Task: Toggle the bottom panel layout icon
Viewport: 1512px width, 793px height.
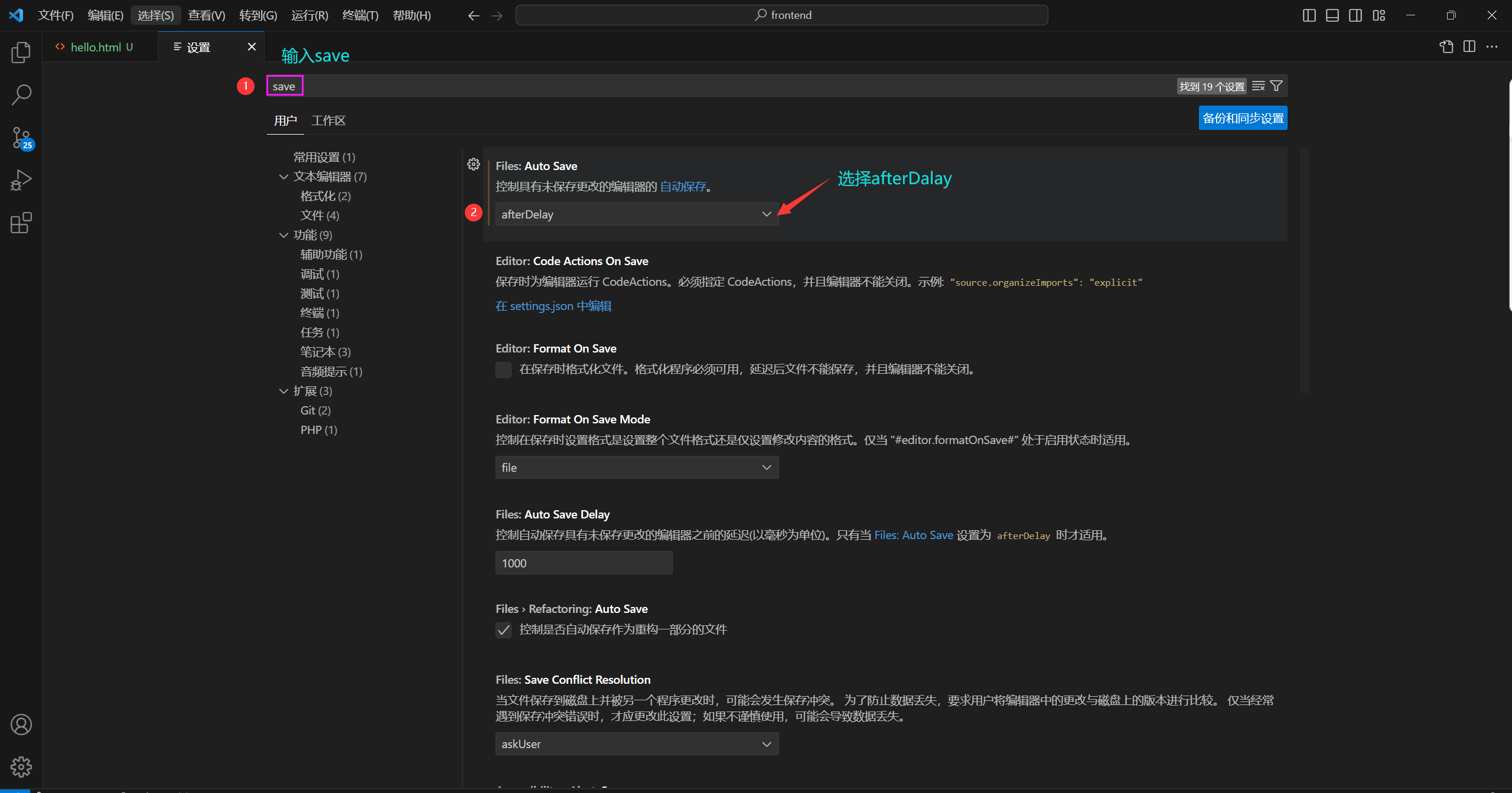Action: (1332, 15)
